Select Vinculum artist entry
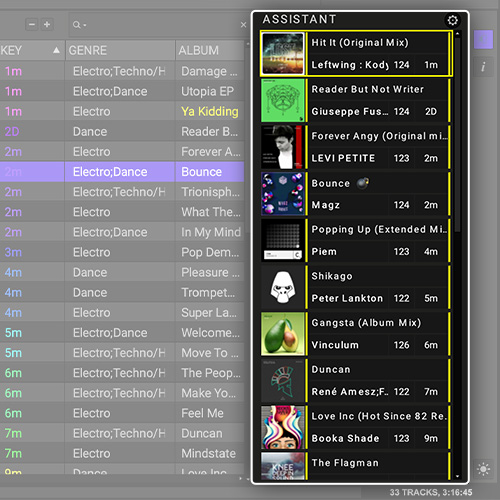 (335, 345)
